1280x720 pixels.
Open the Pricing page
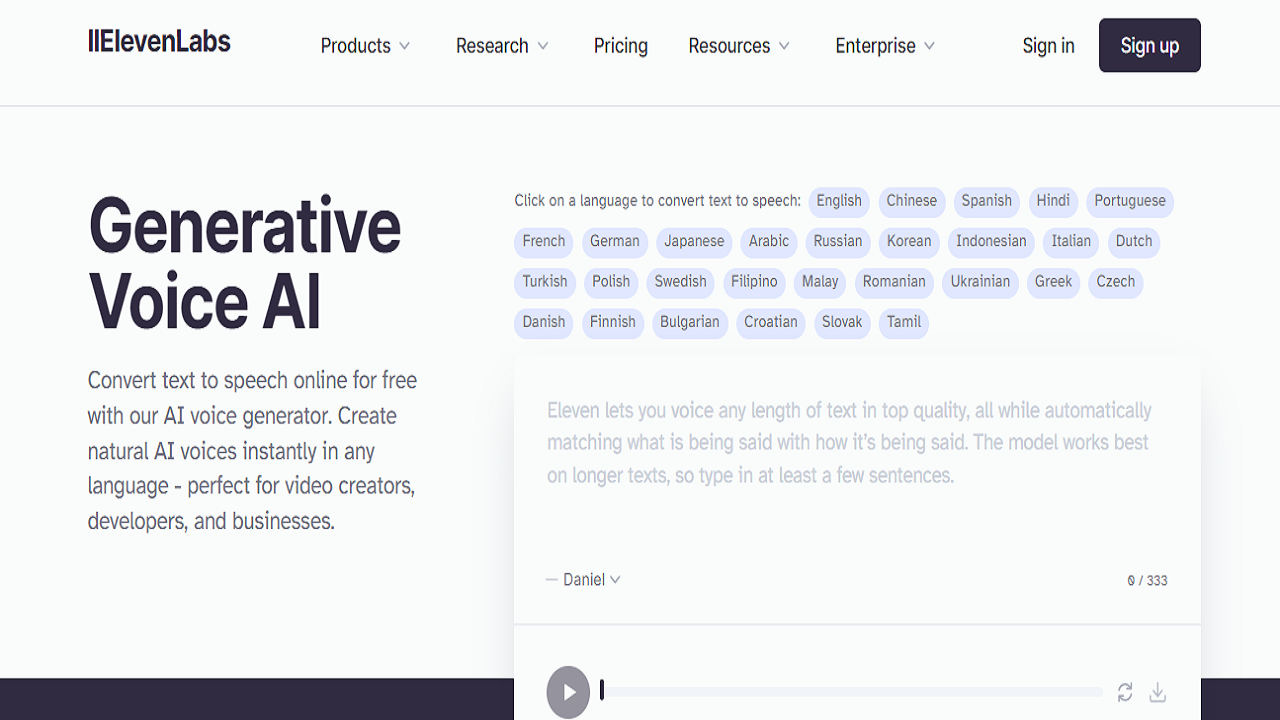[620, 45]
